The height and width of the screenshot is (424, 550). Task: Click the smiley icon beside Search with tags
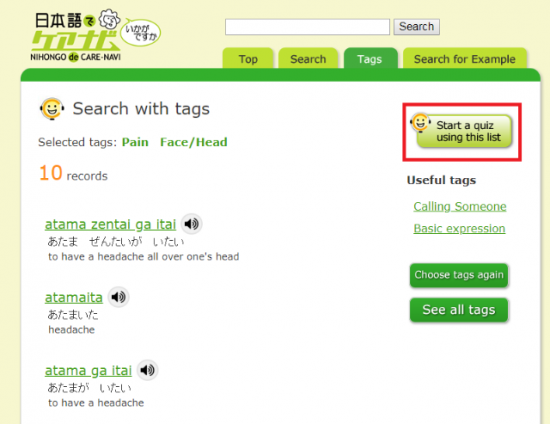pos(52,109)
